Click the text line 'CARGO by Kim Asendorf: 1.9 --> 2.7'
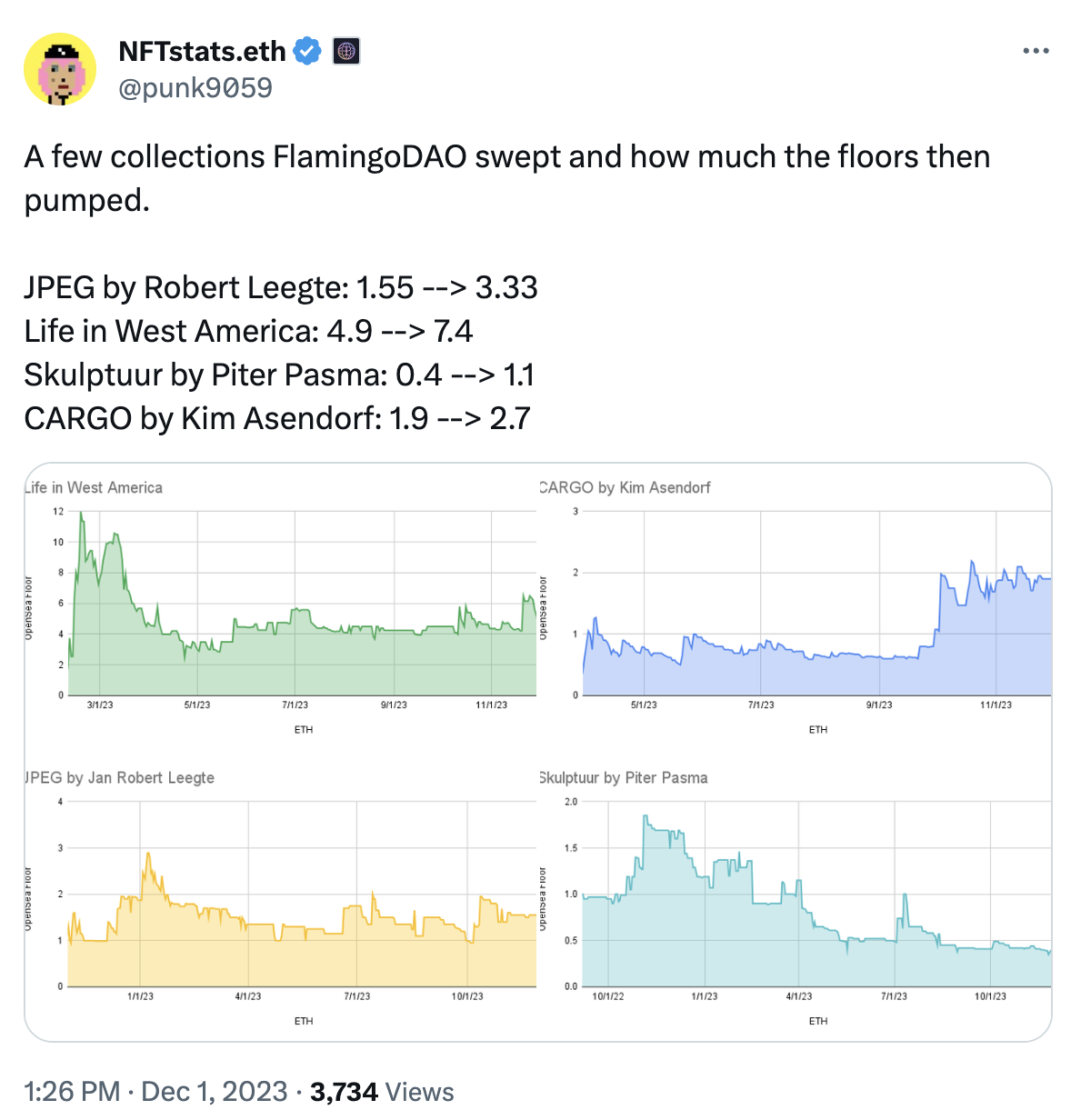The width and height of the screenshot is (1071, 1120). click(277, 418)
